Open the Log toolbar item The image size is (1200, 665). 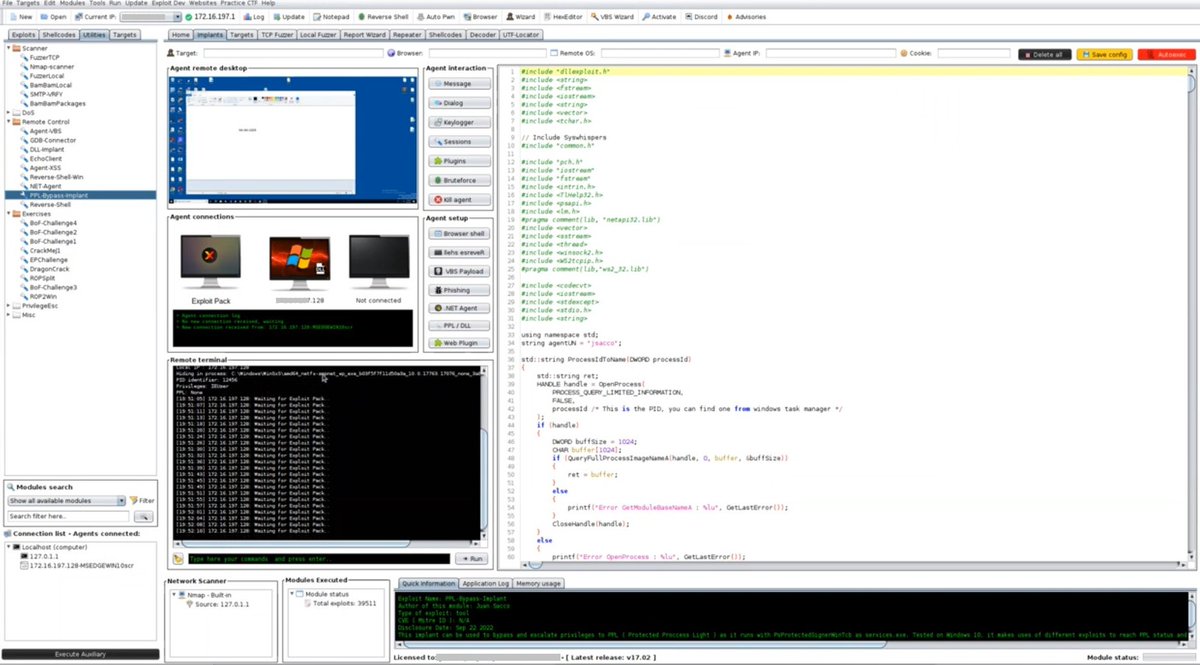[254, 17]
